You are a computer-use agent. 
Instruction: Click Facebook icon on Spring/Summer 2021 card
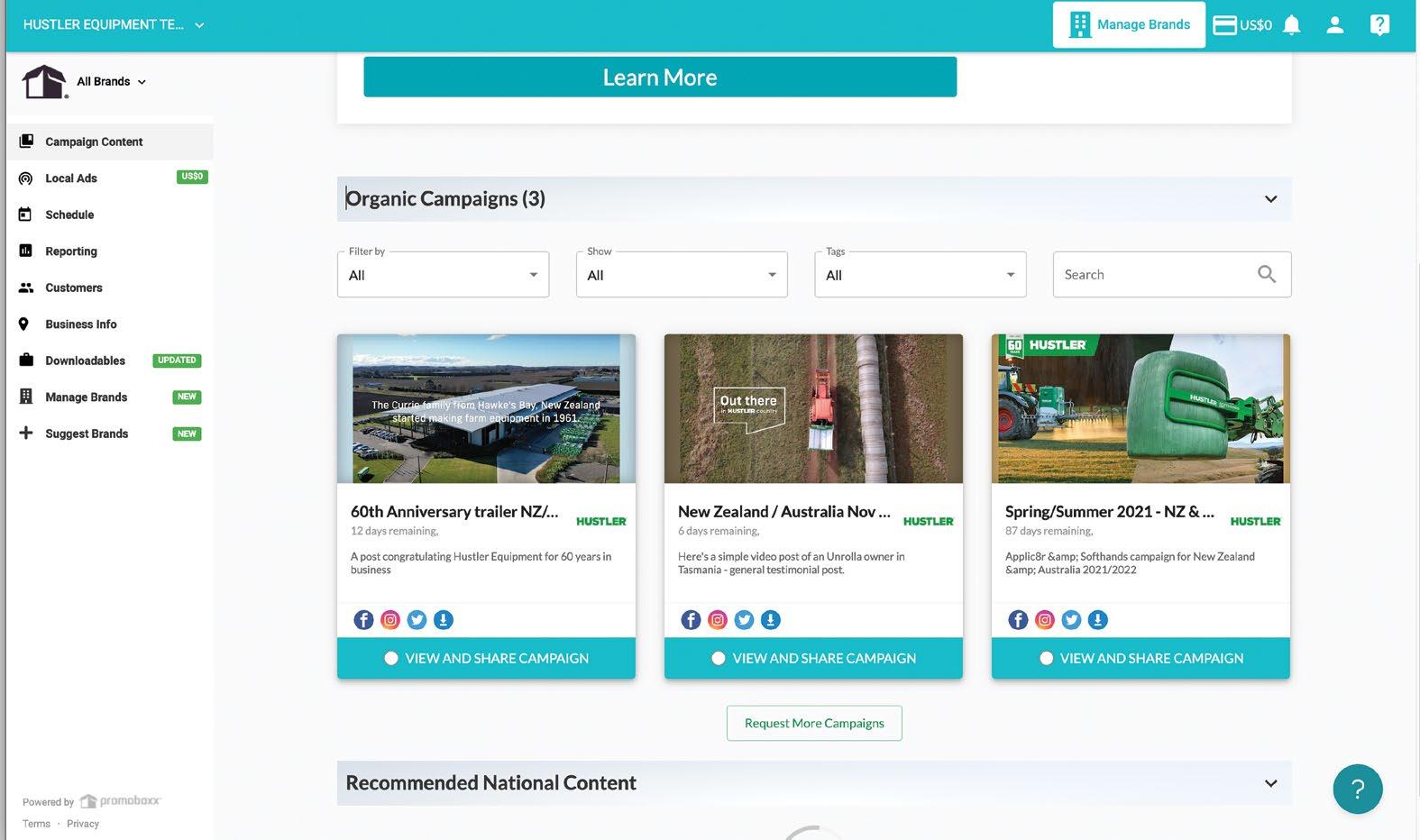[x=1018, y=620]
